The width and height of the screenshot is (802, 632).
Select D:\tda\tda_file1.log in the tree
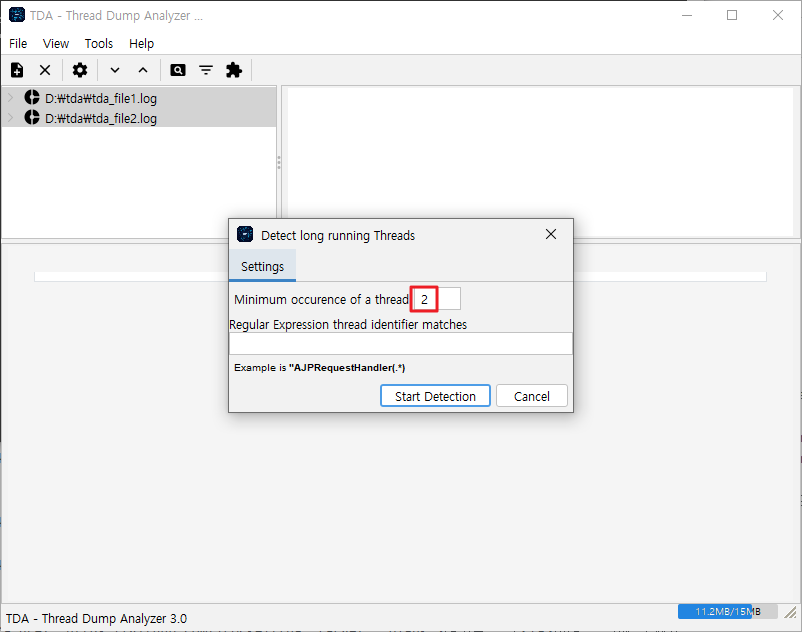click(100, 99)
